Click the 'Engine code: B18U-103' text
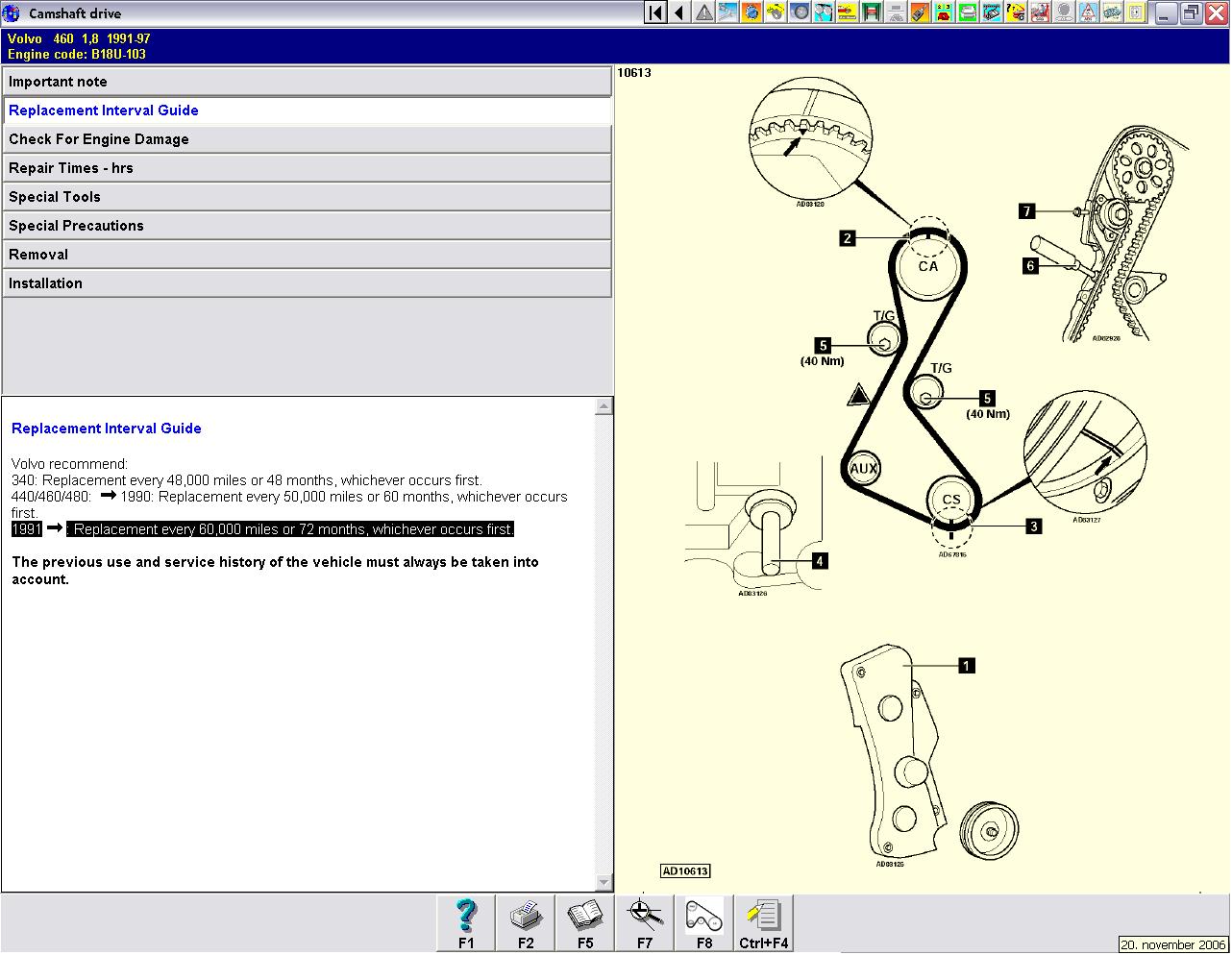 [77, 55]
